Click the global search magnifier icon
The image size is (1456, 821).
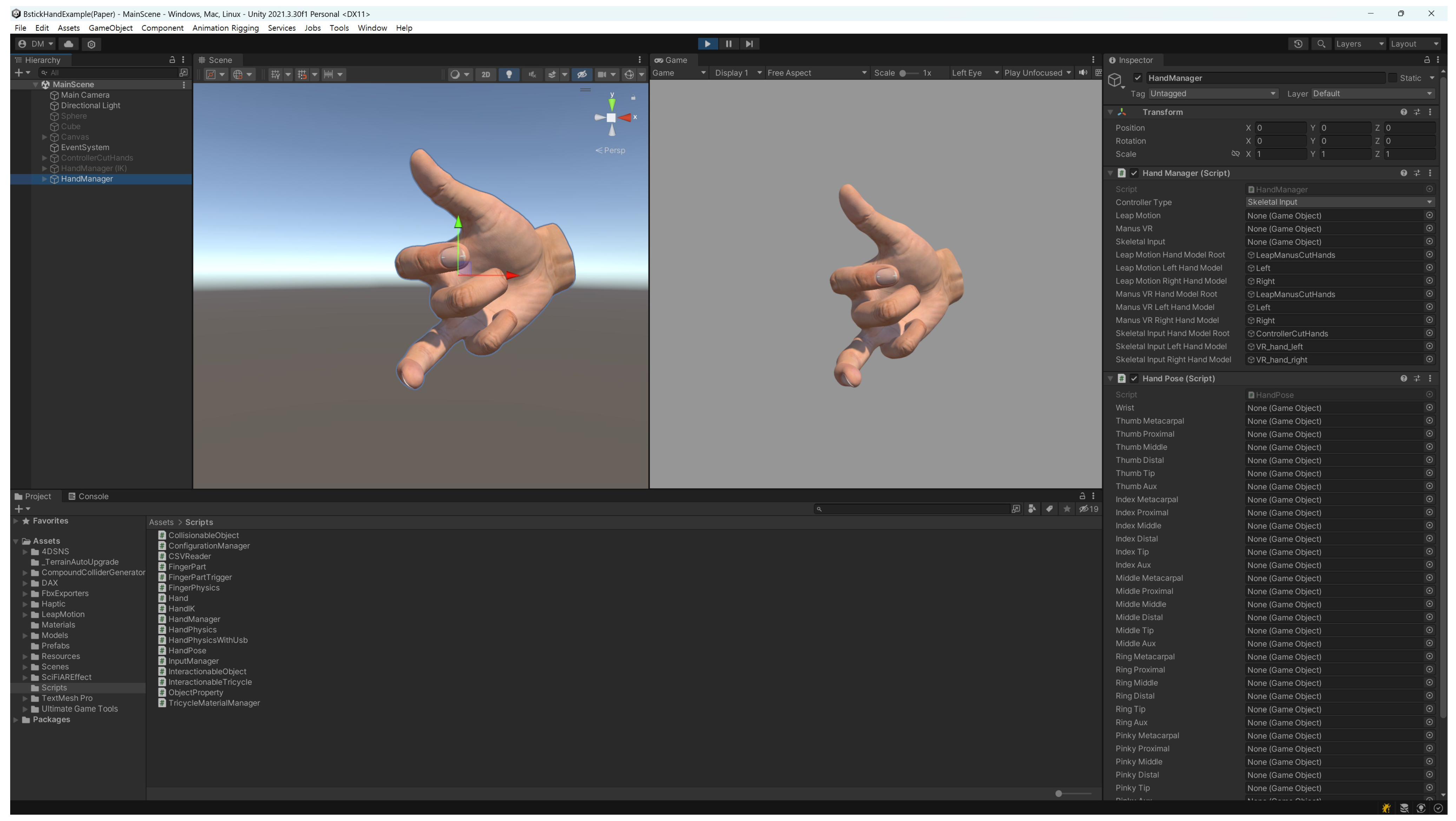[1321, 44]
